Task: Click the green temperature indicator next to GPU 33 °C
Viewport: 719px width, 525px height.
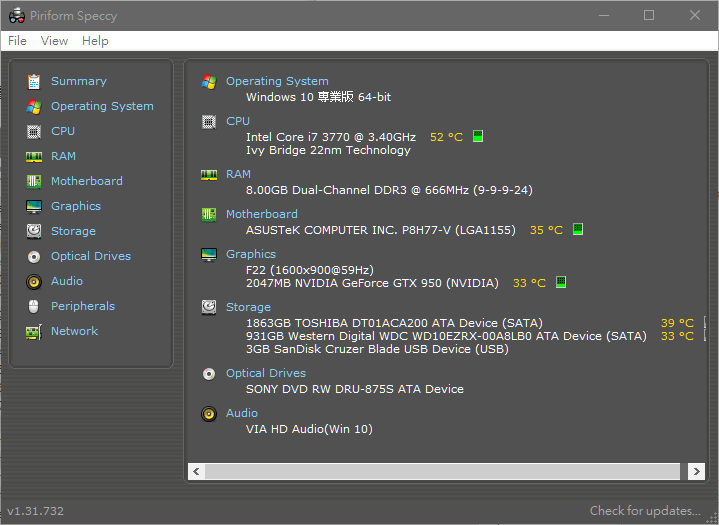Action: pos(561,282)
